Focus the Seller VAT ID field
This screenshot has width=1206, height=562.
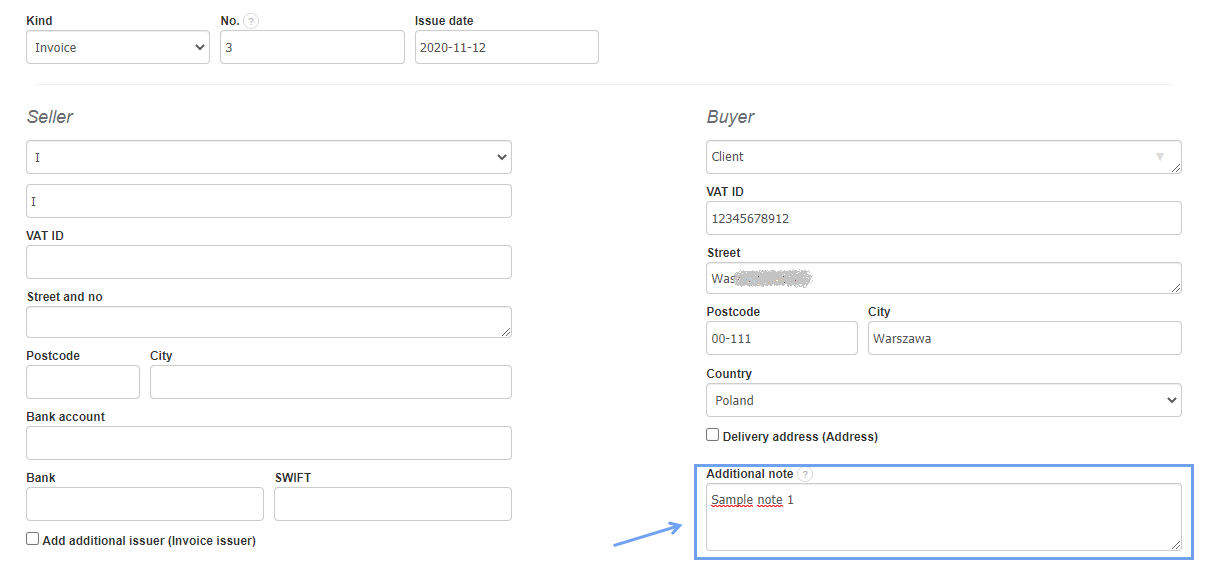(x=269, y=262)
